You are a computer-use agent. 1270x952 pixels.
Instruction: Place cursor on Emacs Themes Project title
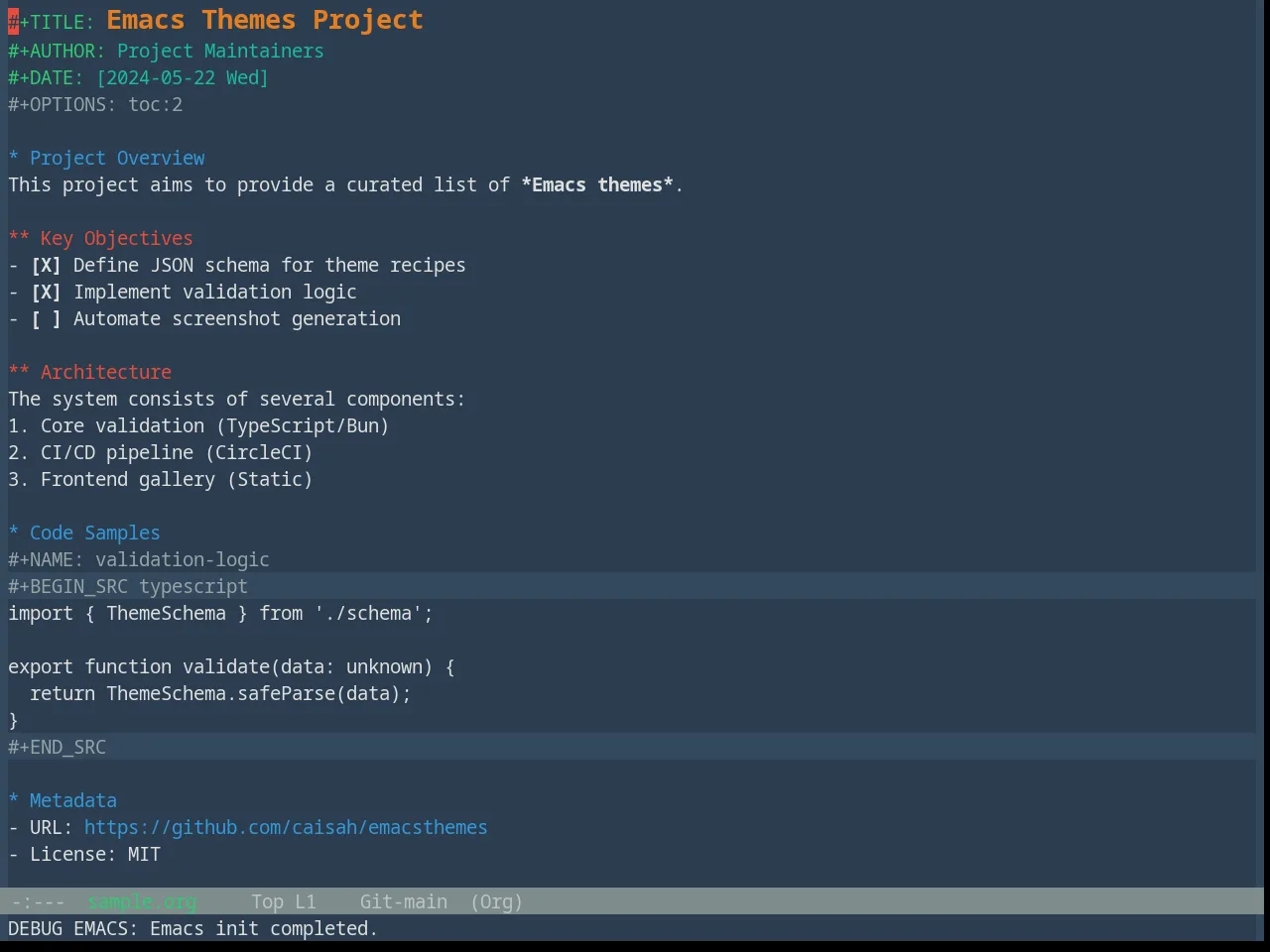[265, 20]
